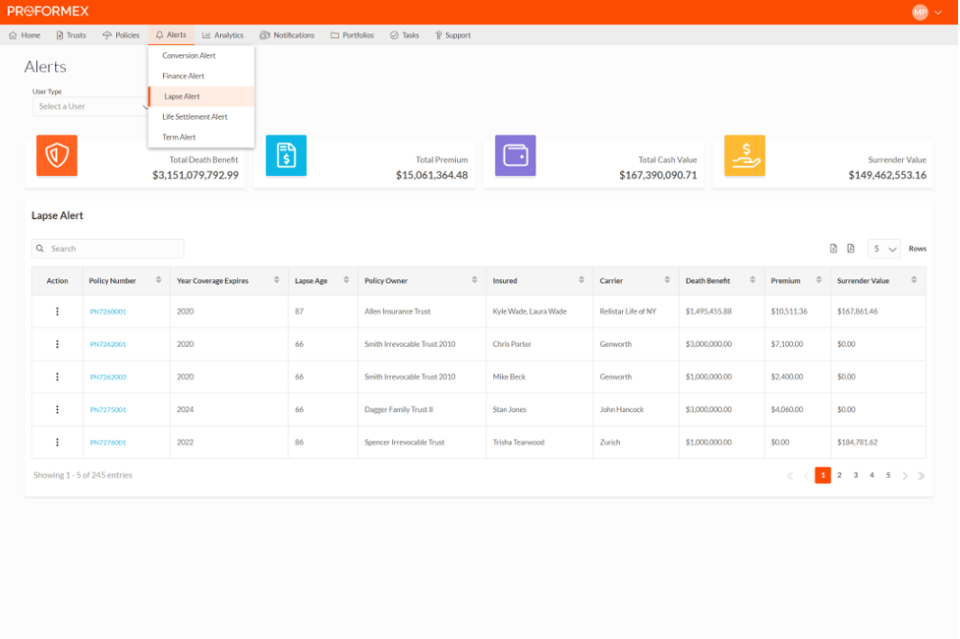This screenshot has width=960, height=639.
Task: Open policy link PN7275001
Action: pyautogui.click(x=108, y=410)
